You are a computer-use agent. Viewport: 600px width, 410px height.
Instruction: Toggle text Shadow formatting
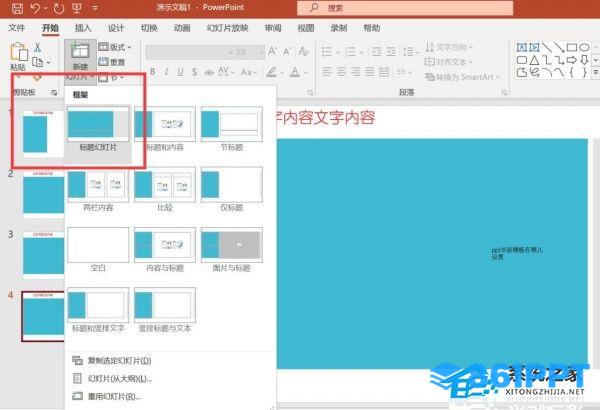[x=194, y=72]
